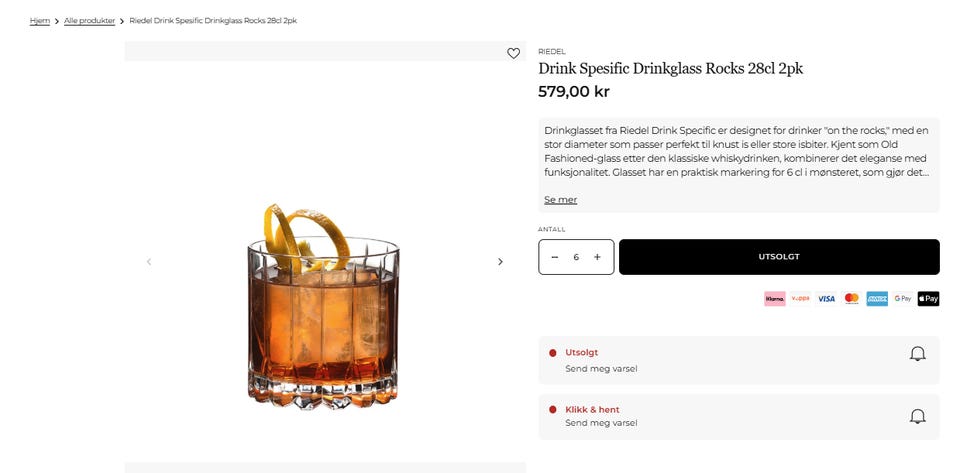
Task: Show next product image with right arrow
Action: 500,262
